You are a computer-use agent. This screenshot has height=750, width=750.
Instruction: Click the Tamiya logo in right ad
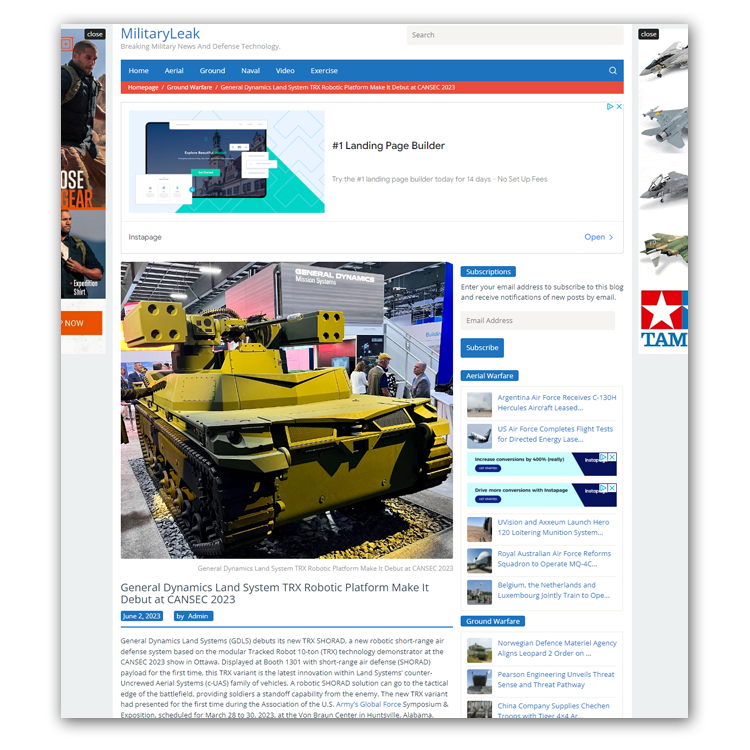point(664,319)
